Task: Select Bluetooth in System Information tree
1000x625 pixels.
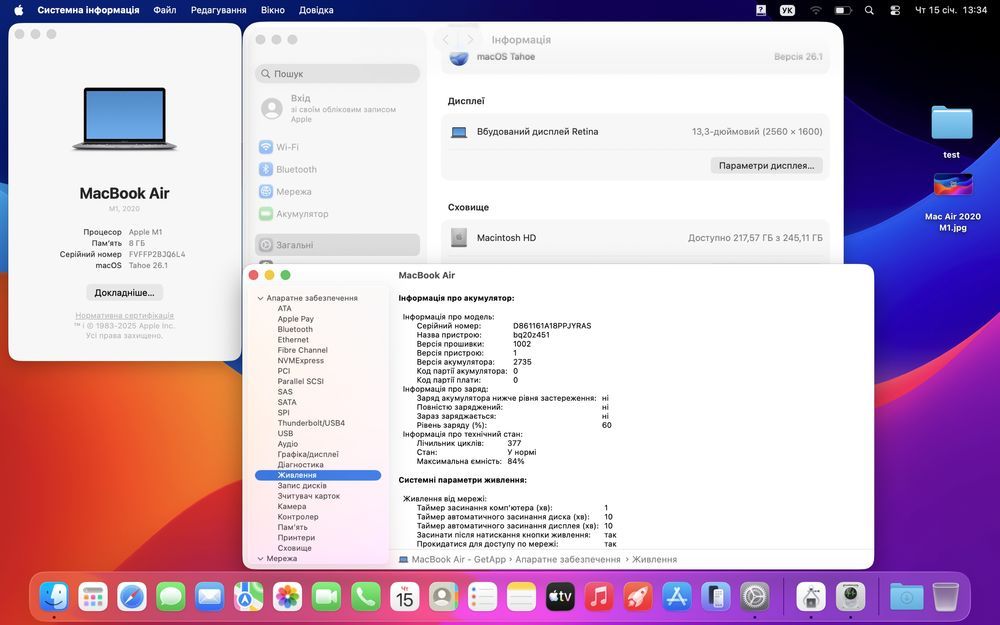Action: point(295,329)
